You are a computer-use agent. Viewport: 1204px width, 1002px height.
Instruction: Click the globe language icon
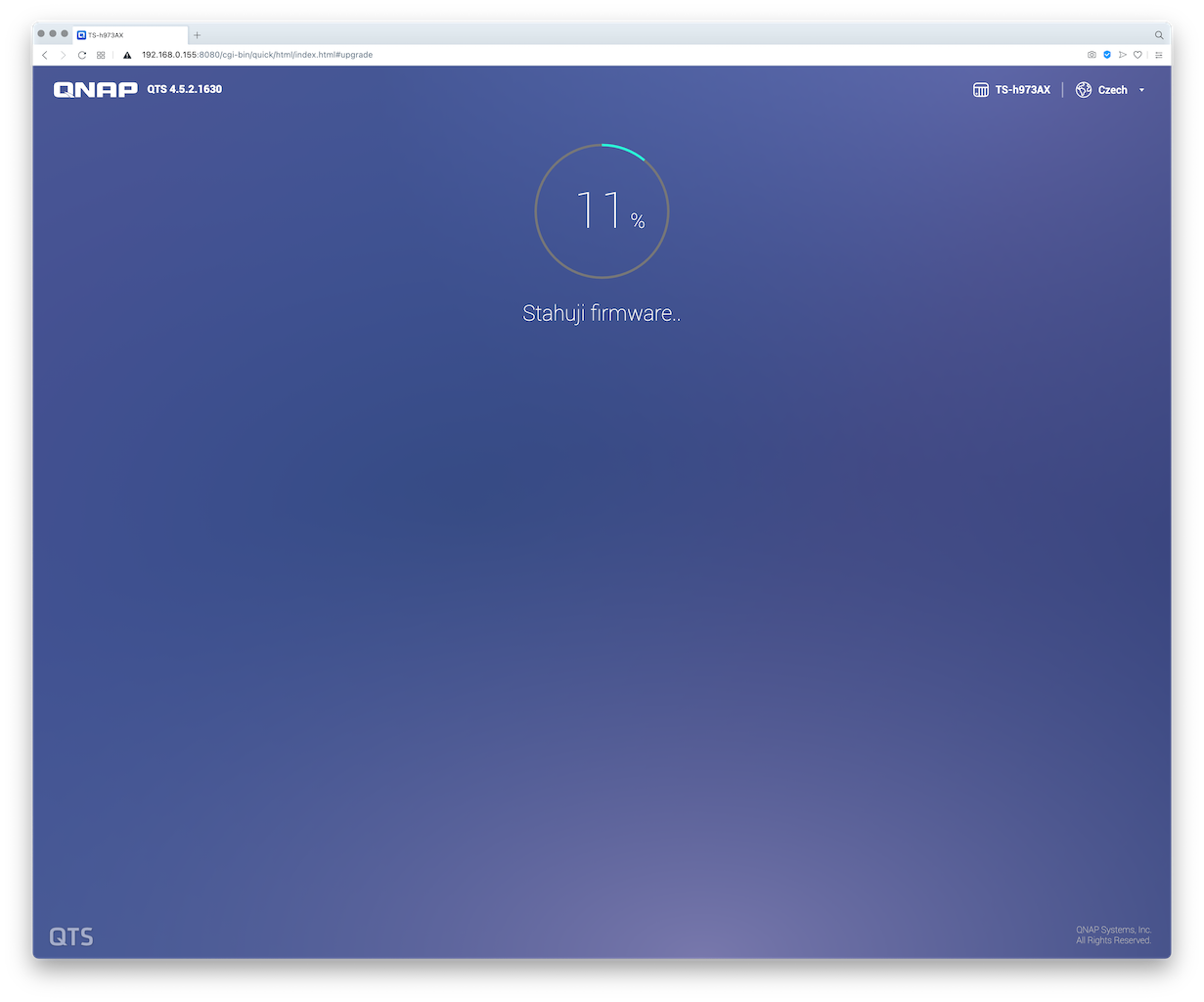1084,90
